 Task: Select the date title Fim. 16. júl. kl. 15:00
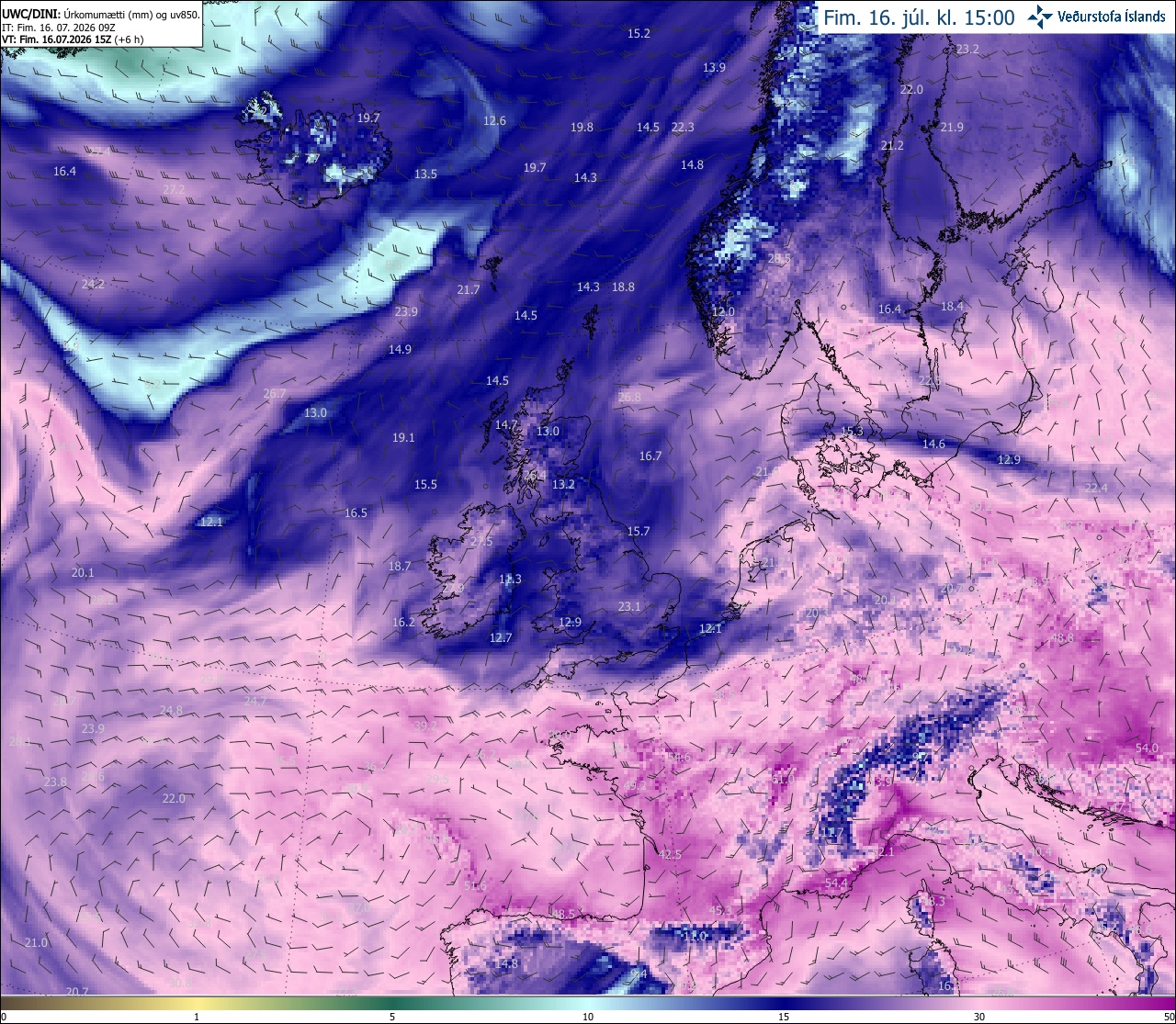point(919,17)
